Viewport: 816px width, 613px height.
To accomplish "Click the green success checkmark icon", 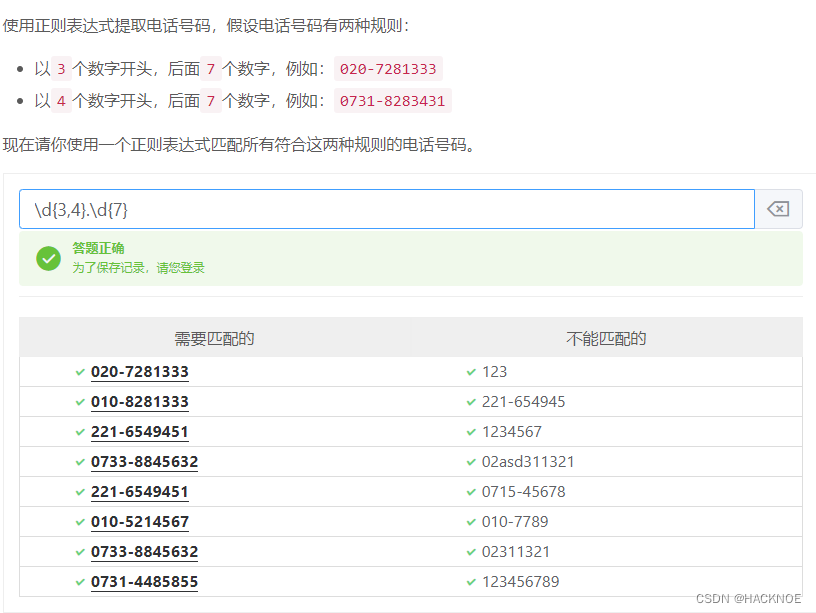I will [x=48, y=259].
